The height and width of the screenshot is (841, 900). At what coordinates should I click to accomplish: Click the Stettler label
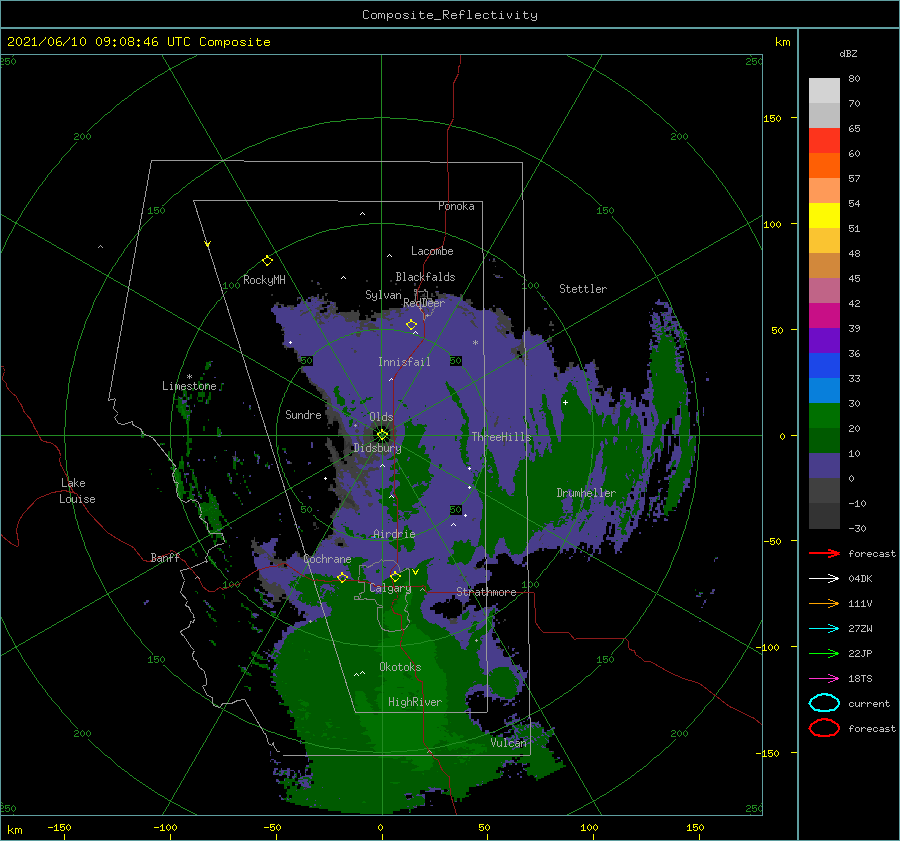(583, 289)
